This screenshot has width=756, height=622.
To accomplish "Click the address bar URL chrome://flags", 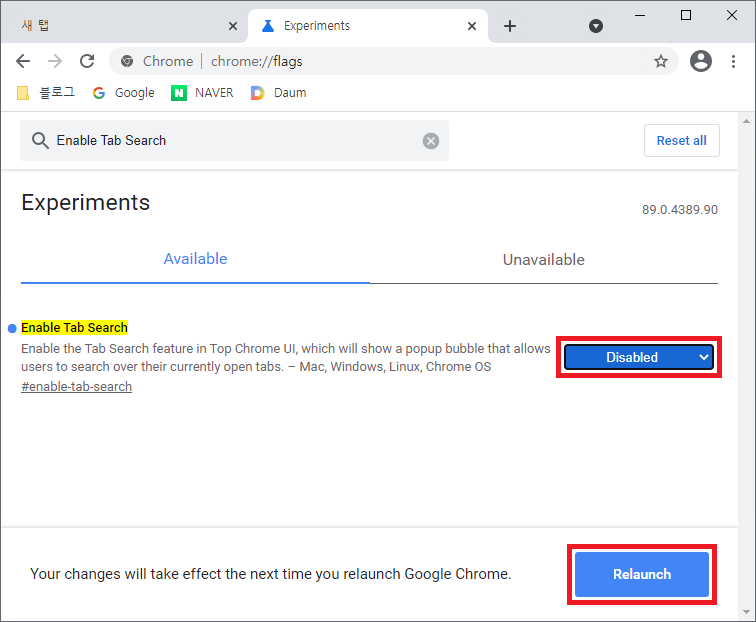I will (256, 61).
